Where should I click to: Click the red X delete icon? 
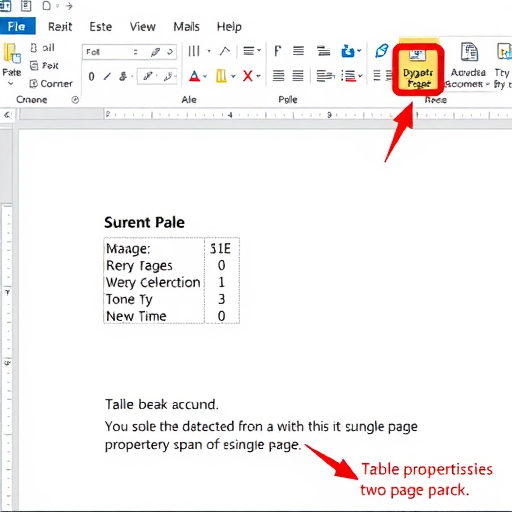click(x=248, y=76)
